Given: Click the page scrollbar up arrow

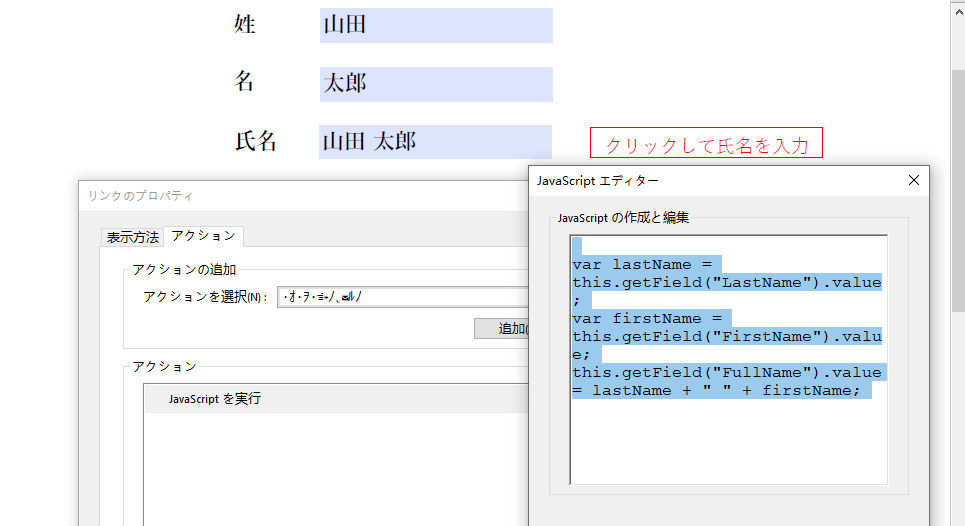Looking at the screenshot, I should tap(958, 10).
